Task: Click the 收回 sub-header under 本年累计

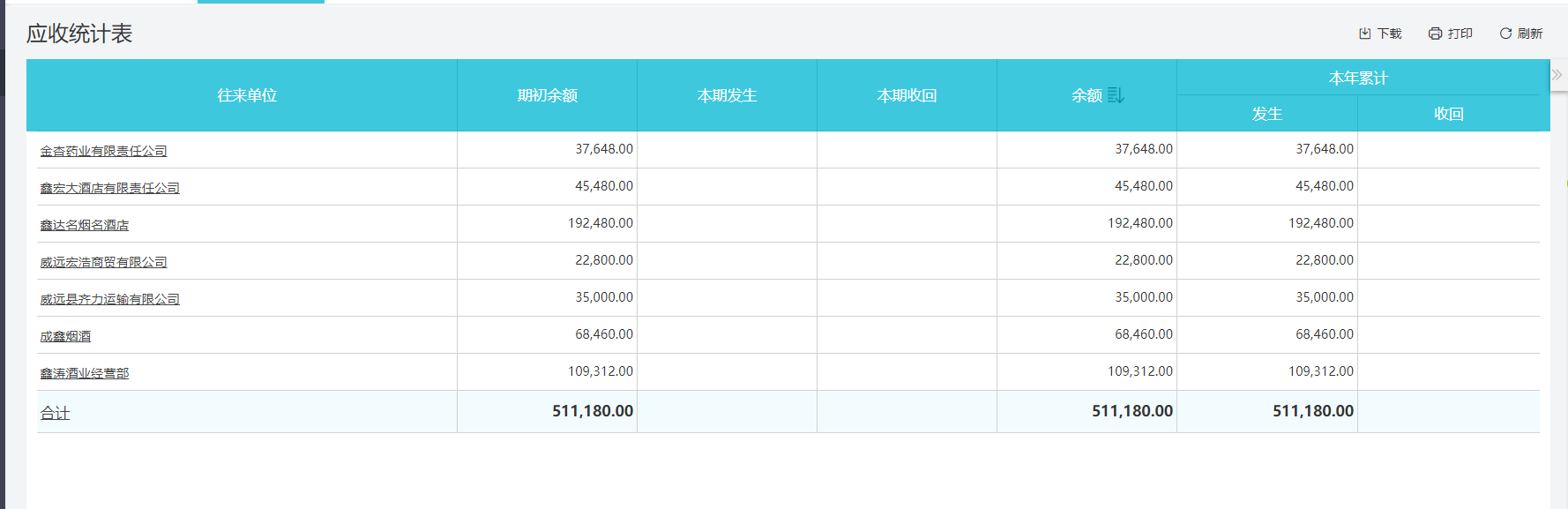Action: point(1448,114)
